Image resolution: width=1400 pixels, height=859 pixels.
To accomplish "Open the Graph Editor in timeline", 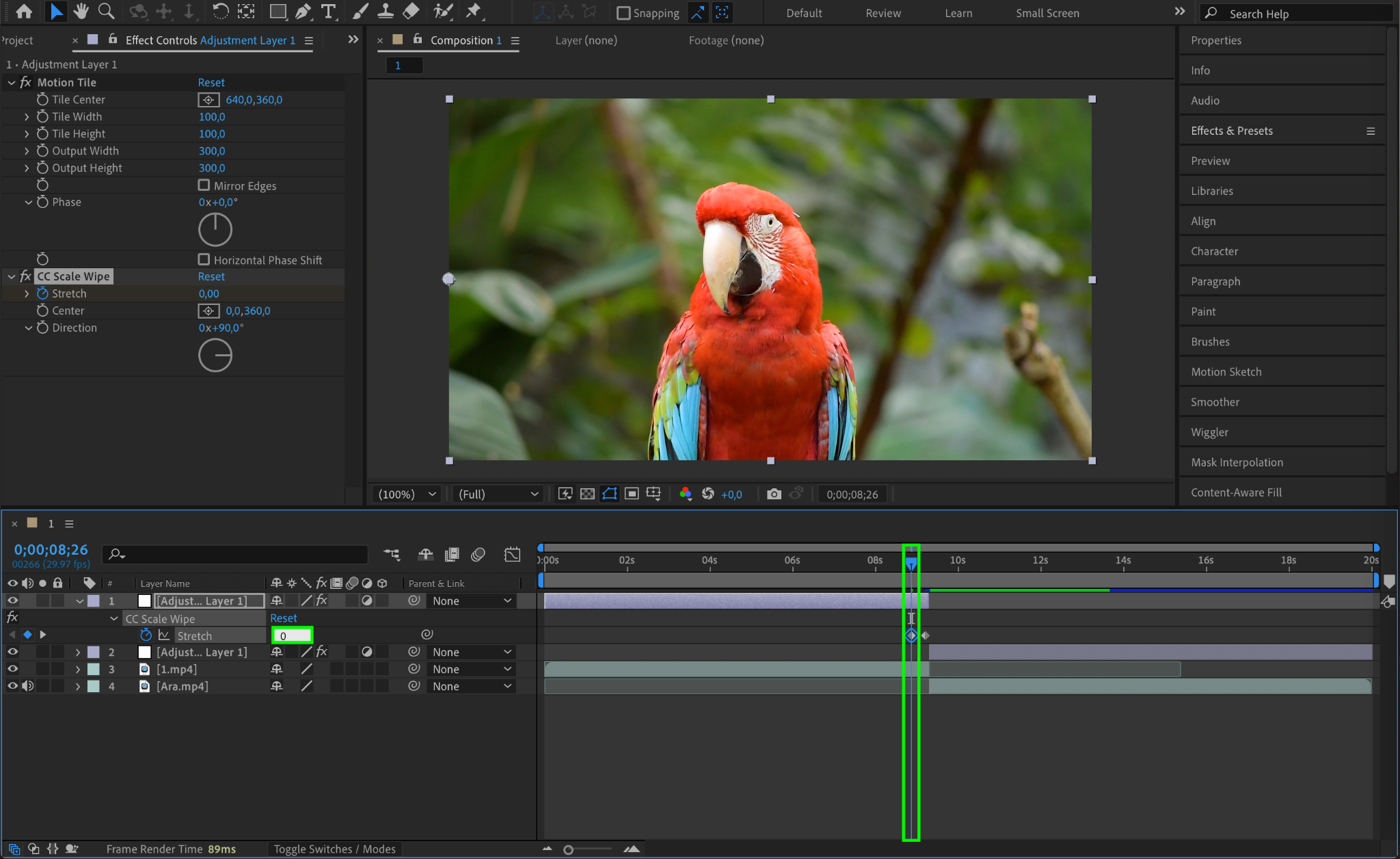I will [x=512, y=555].
